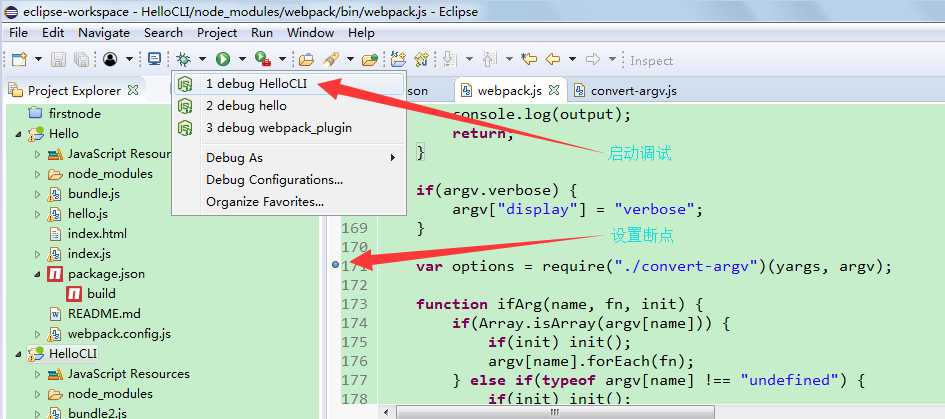Screen dimensions: 945x419
Task: Open the New wizard dropdown arrow
Action: pyautogui.click(x=38, y=60)
